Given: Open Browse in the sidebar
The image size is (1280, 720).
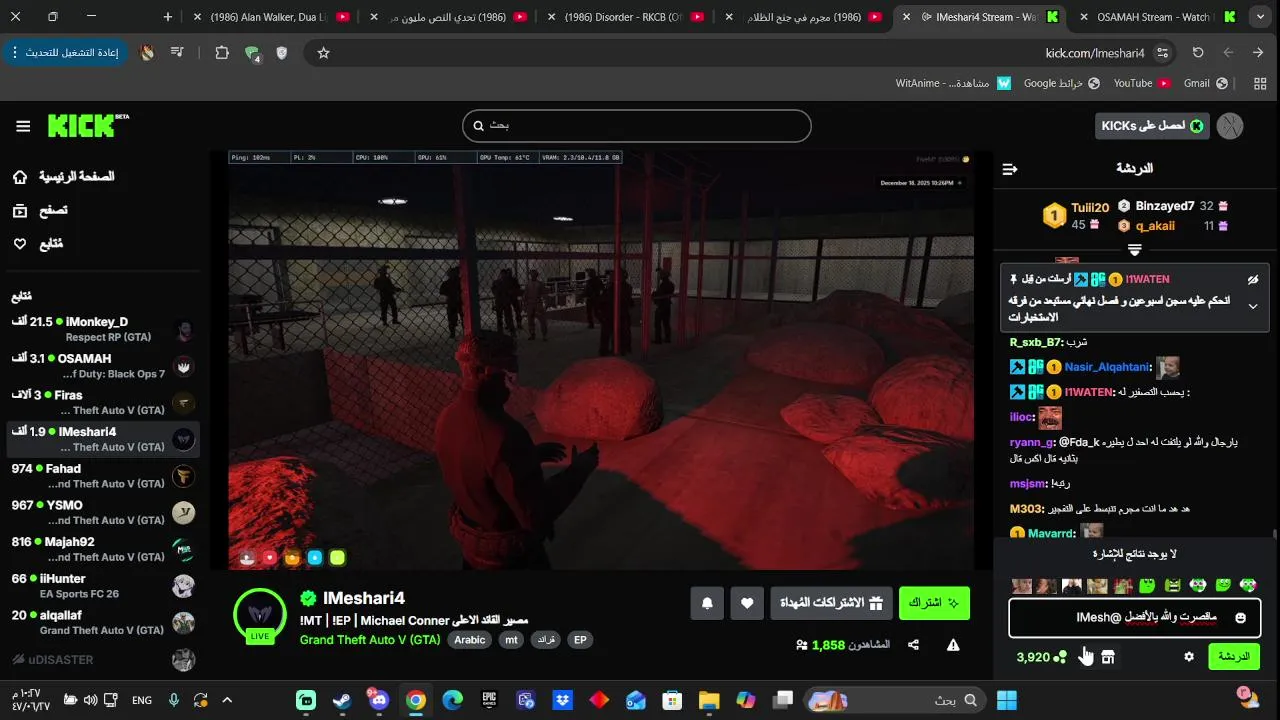Looking at the screenshot, I should (40, 211).
